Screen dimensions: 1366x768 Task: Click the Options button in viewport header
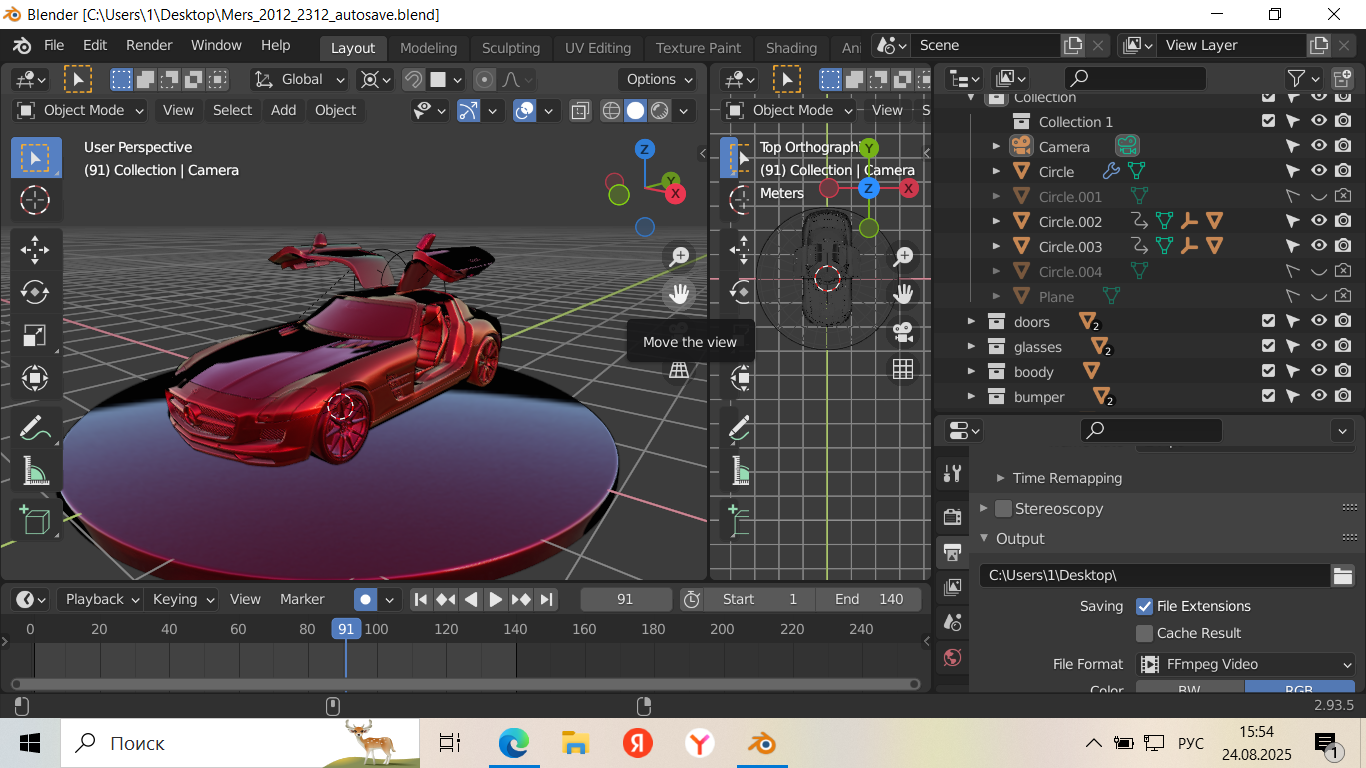pos(659,79)
